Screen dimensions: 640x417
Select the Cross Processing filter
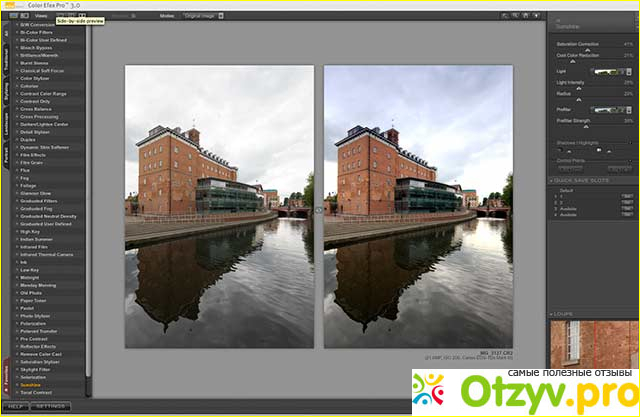click(42, 115)
